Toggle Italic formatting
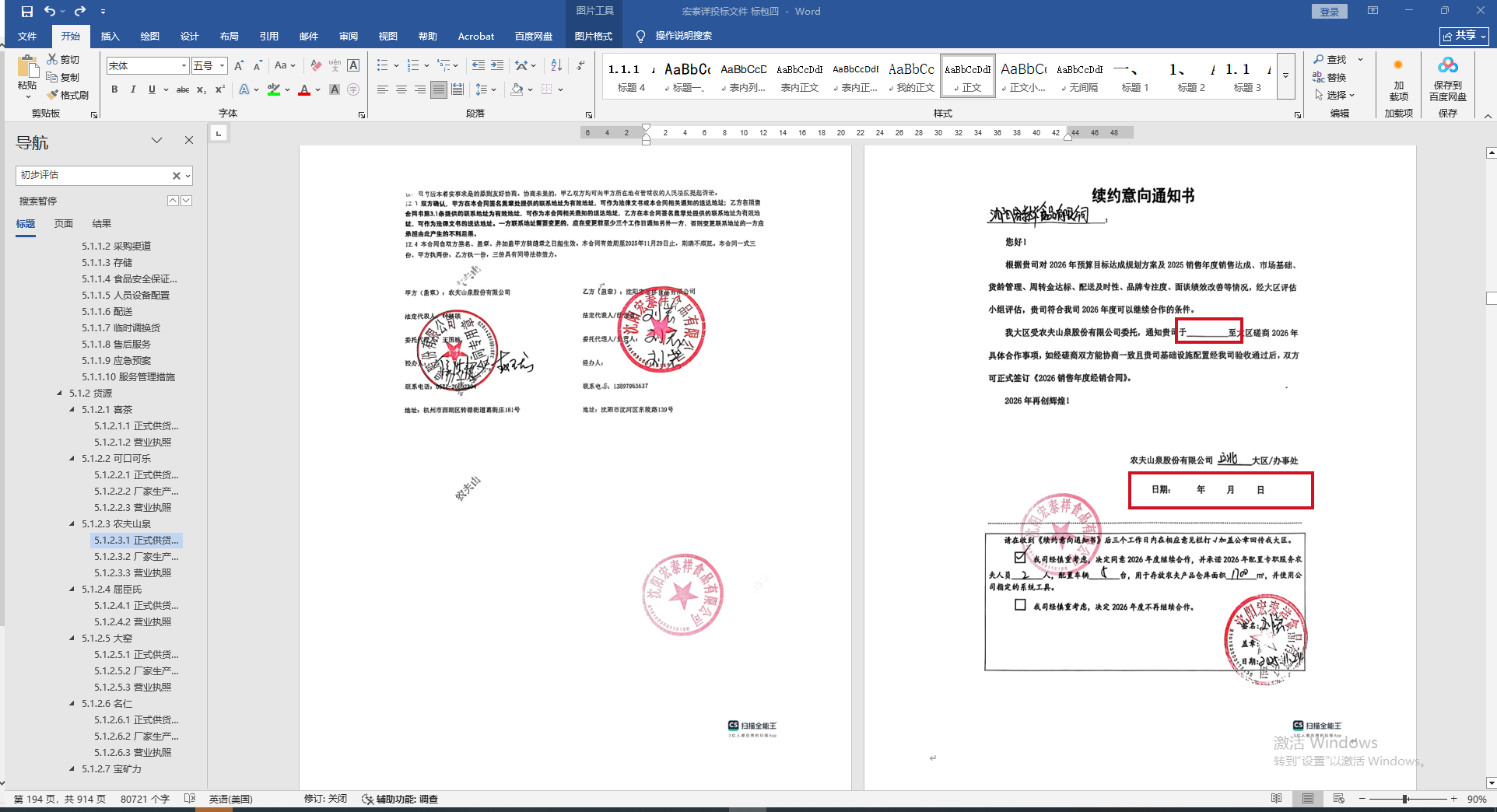Screen dimensions: 1497x812 (133, 89)
